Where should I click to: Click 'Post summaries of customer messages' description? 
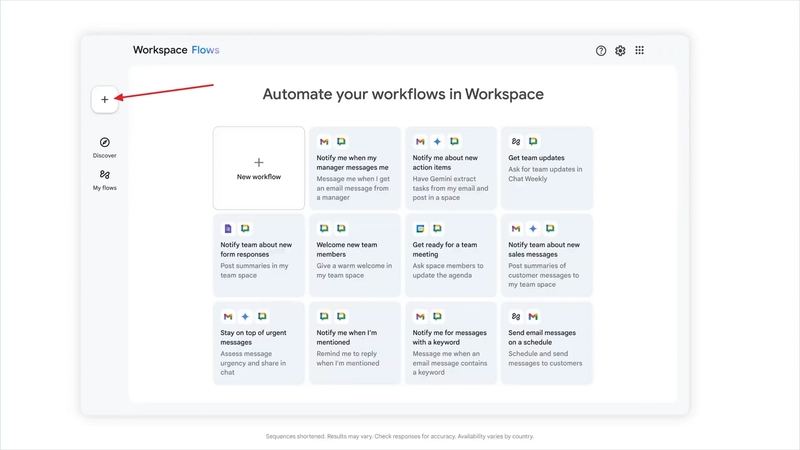coord(543,275)
